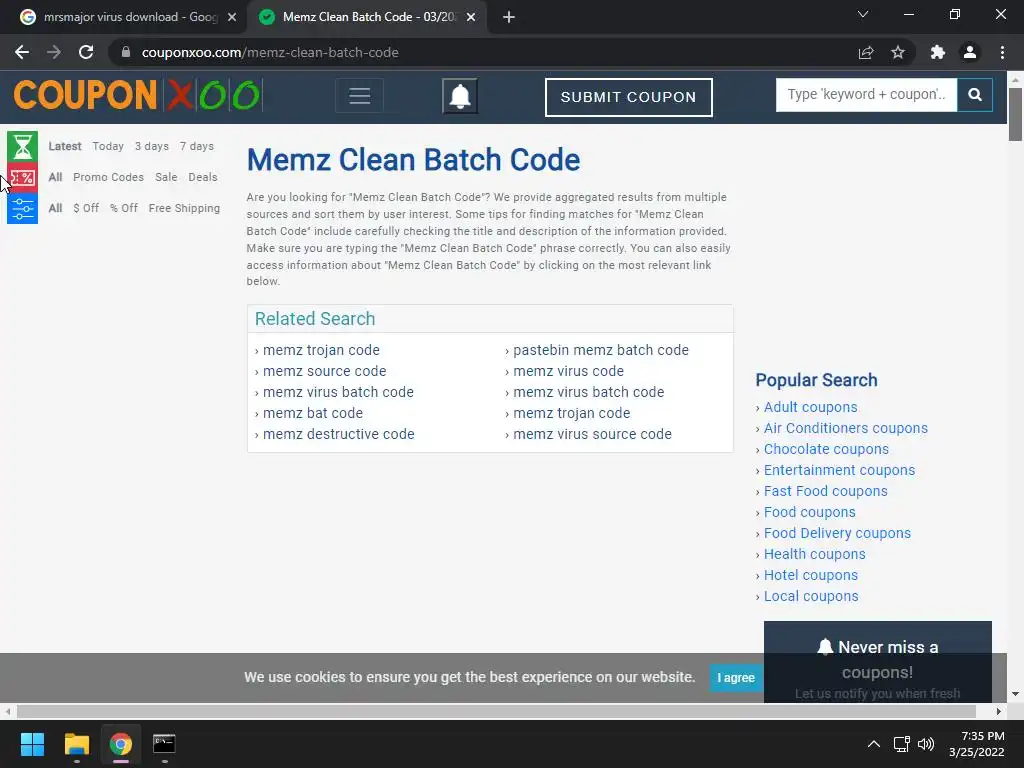Open Adult coupons link

pyautogui.click(x=810, y=407)
